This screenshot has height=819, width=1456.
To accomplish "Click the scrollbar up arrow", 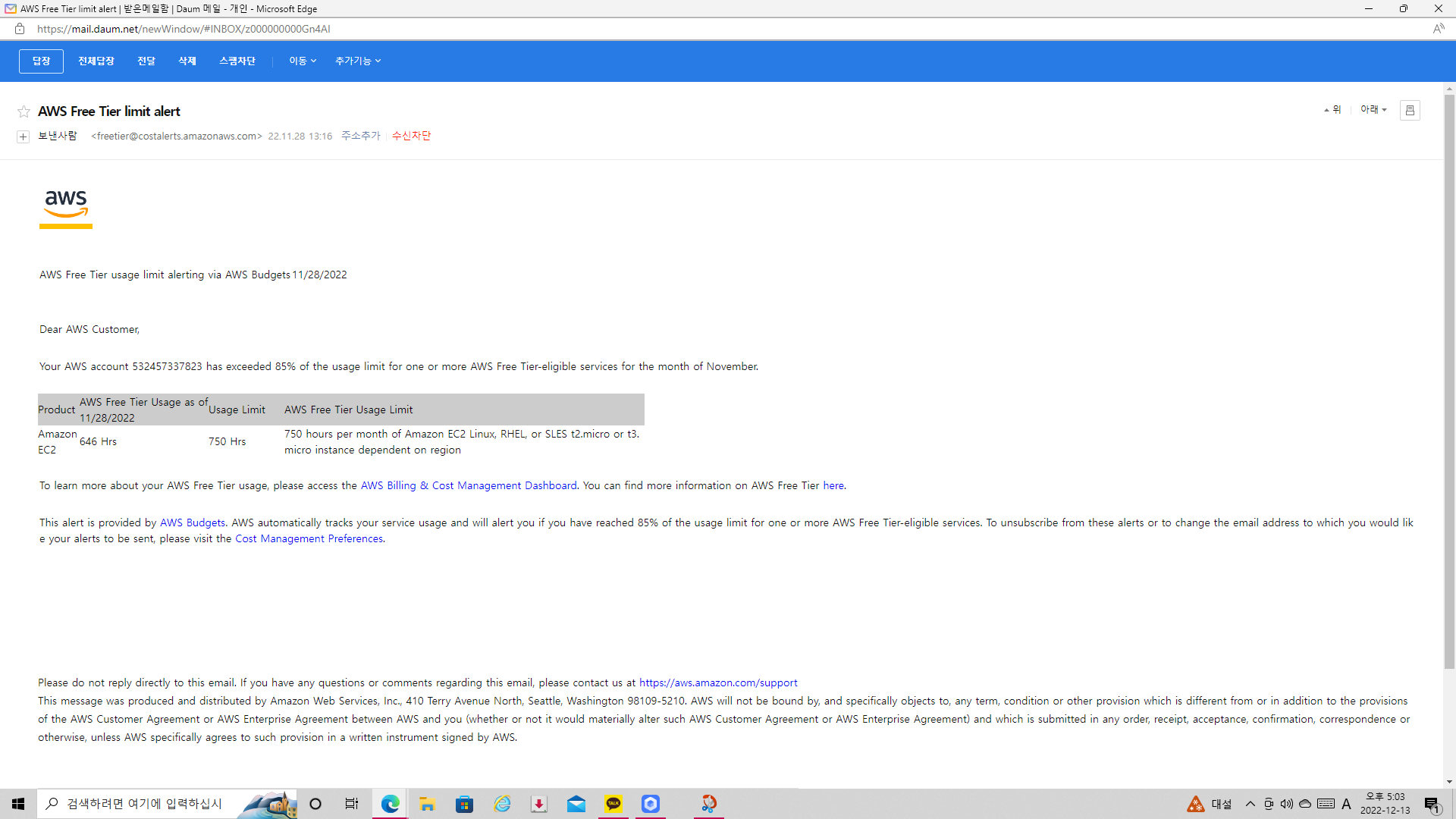I will tap(1449, 88).
